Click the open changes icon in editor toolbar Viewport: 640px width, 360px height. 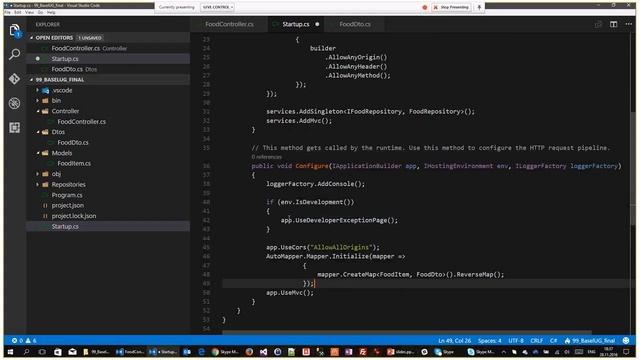click(598, 24)
